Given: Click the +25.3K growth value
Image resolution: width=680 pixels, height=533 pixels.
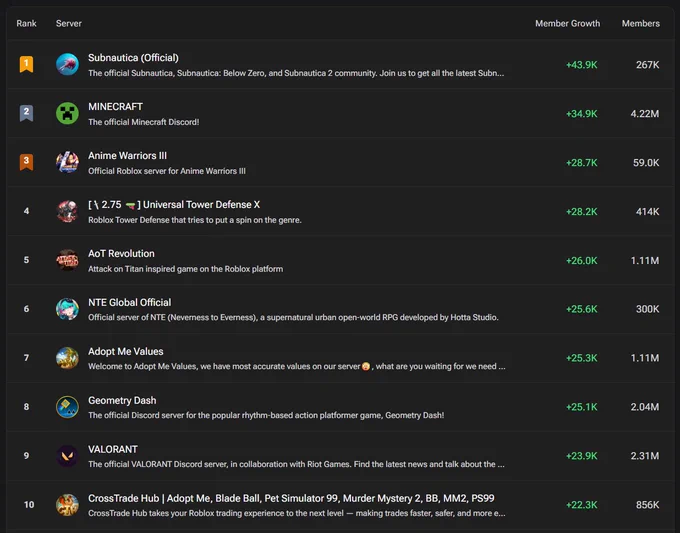Looking at the screenshot, I should point(582,358).
